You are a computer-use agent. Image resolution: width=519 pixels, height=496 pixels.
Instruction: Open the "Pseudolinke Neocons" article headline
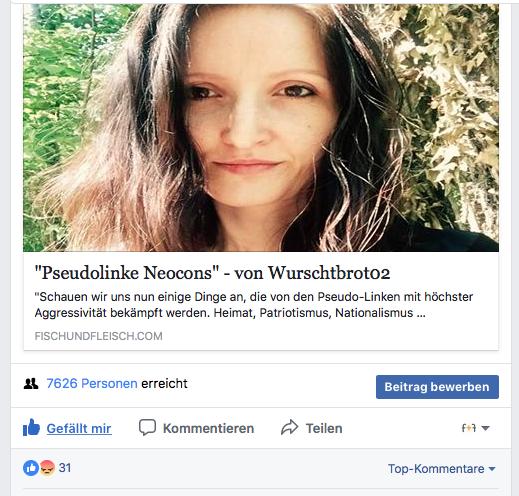click(212, 273)
